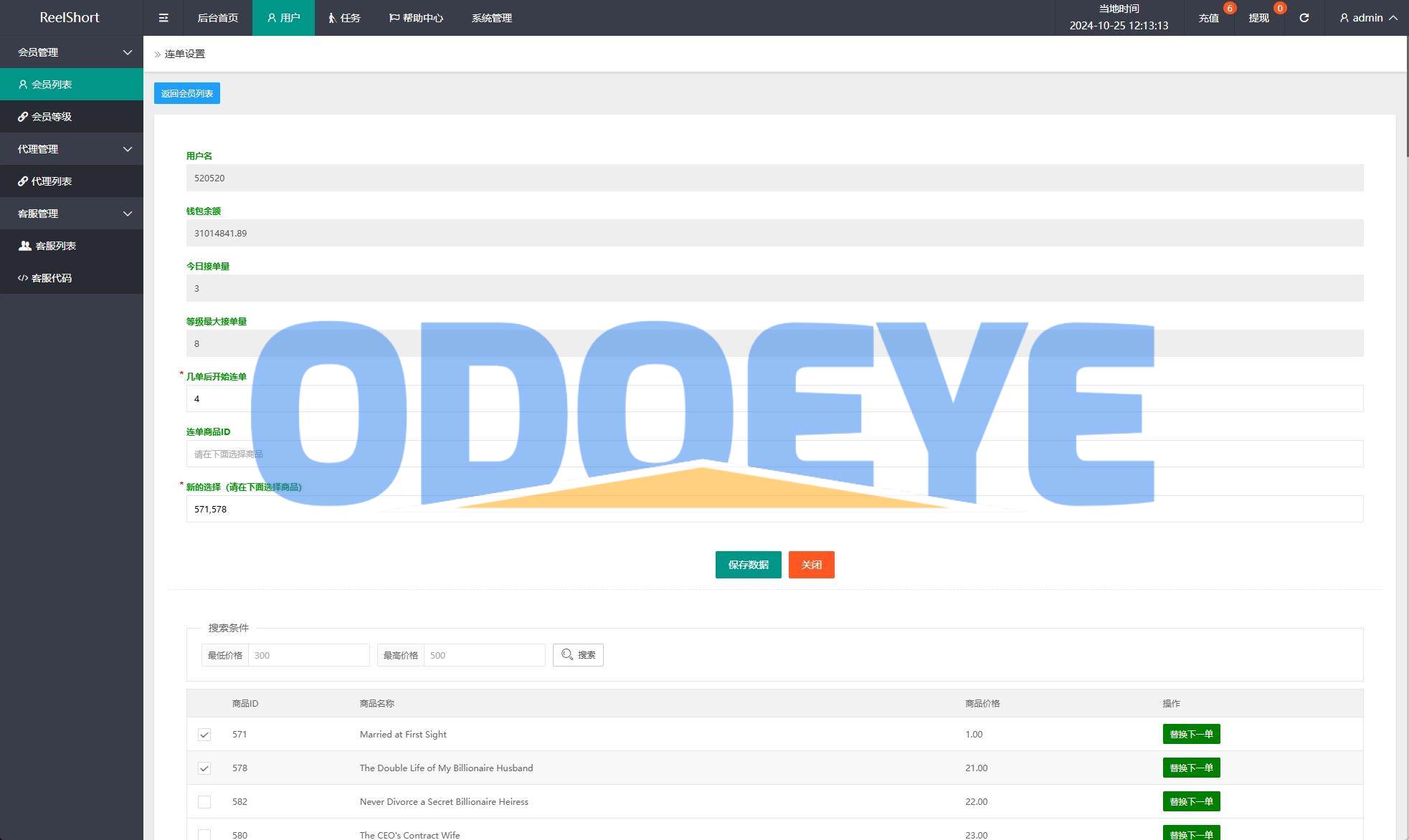This screenshot has height=840, width=1409.
Task: Open the 帮助中心 navigation tab
Action: coord(416,18)
